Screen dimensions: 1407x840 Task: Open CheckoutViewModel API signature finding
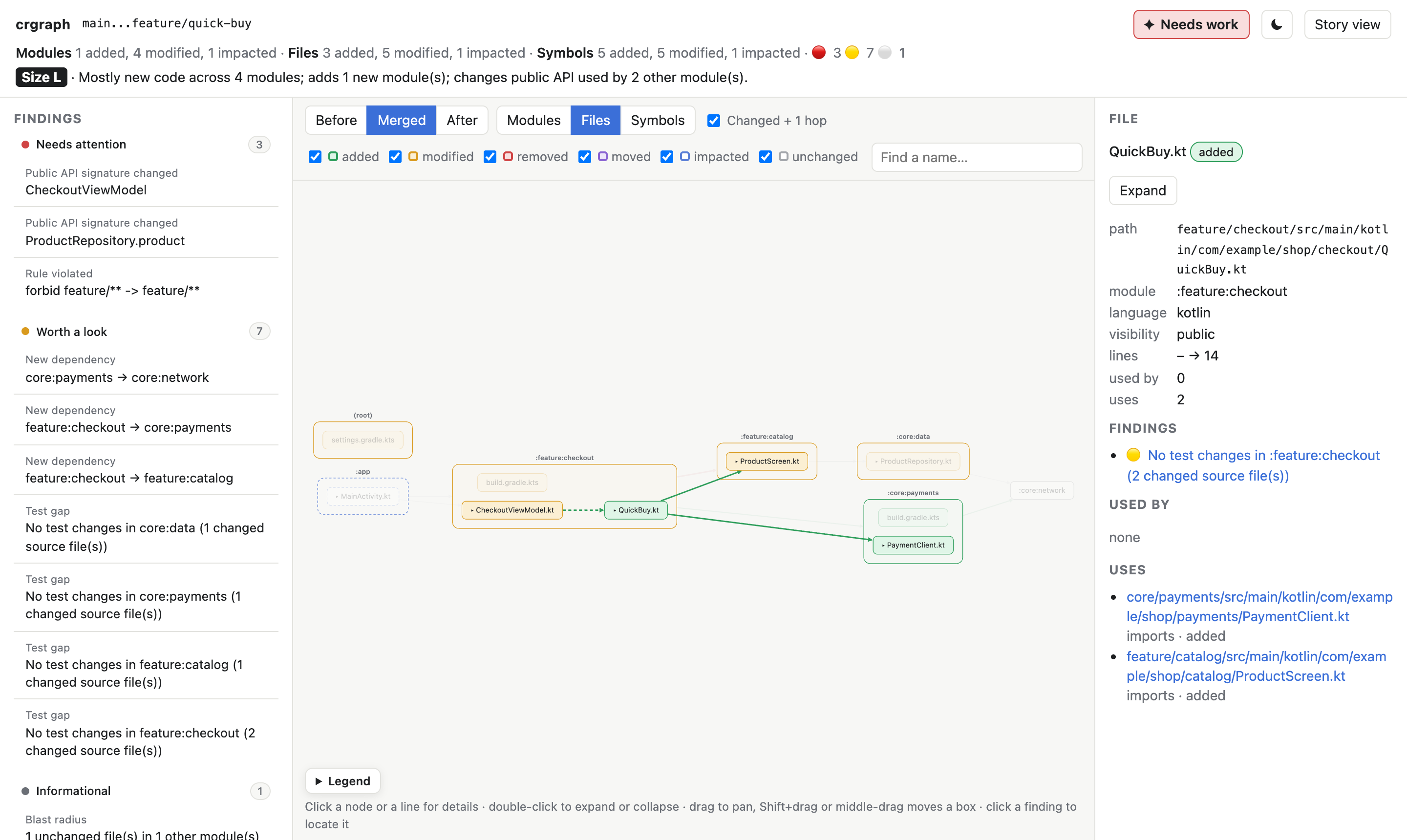[x=146, y=182]
